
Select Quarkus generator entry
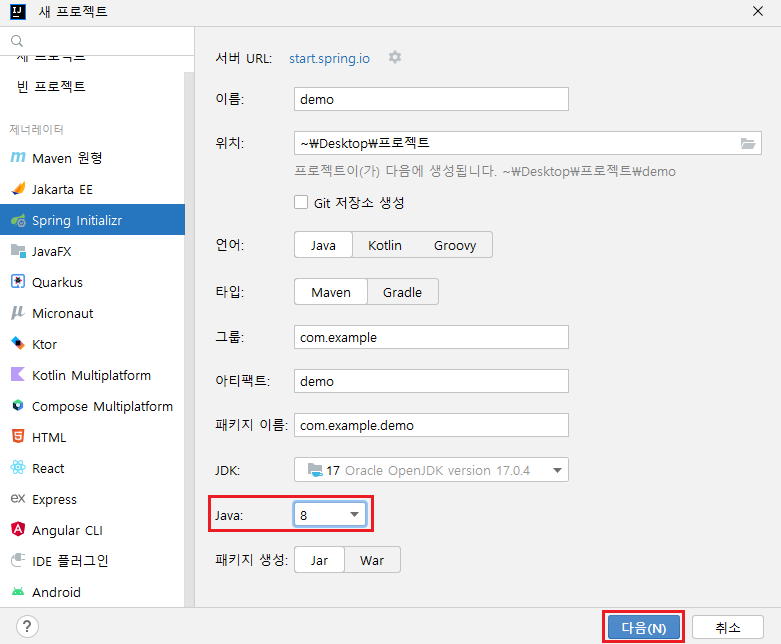pos(92,282)
